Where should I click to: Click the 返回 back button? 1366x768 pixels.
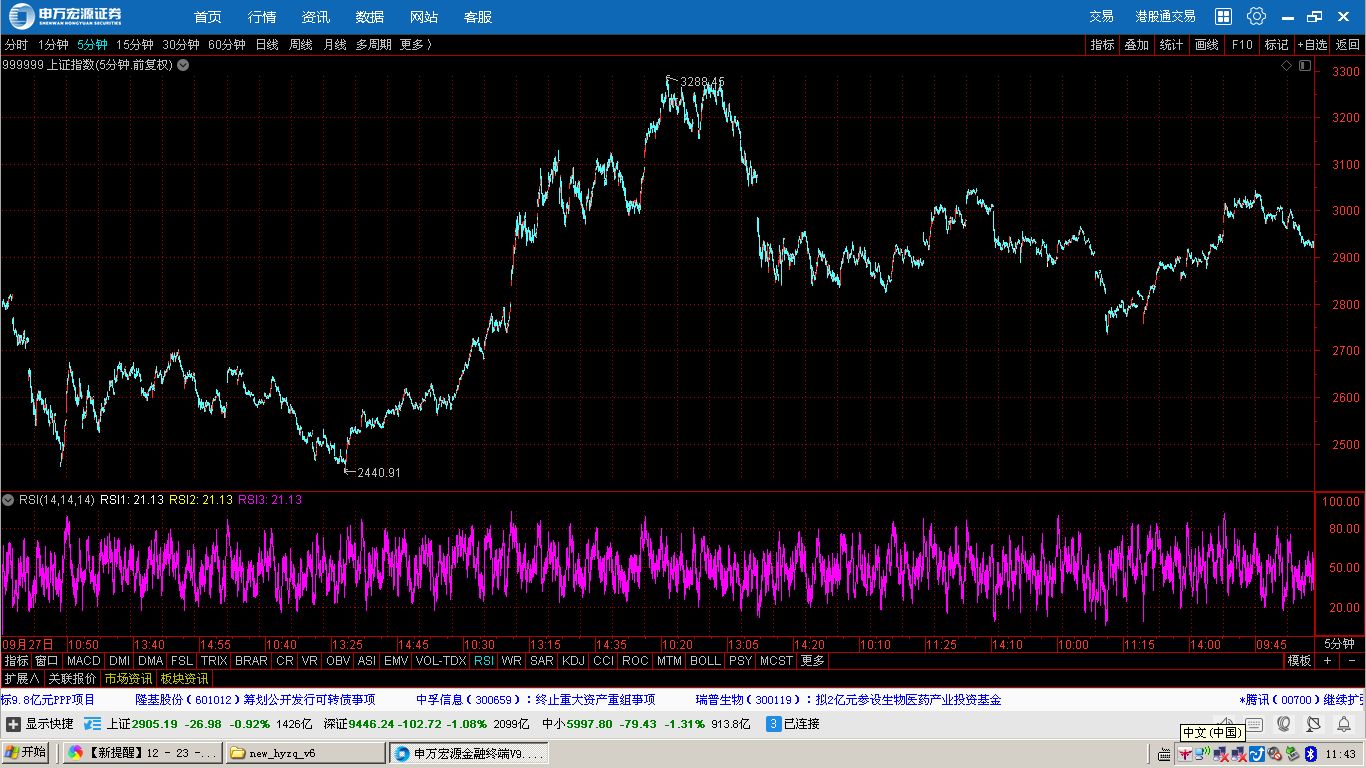1348,45
